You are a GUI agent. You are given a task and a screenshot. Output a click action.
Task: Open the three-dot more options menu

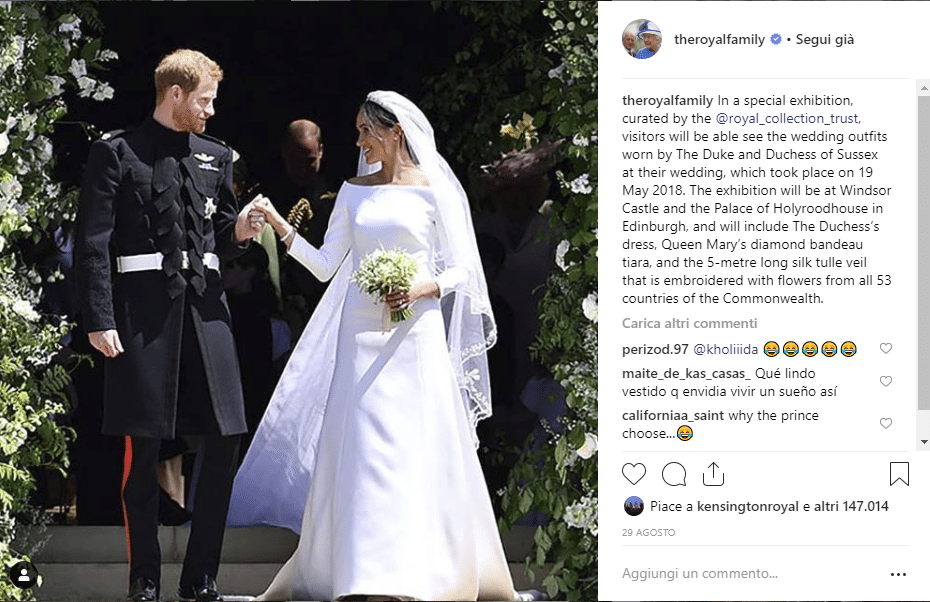click(x=898, y=574)
